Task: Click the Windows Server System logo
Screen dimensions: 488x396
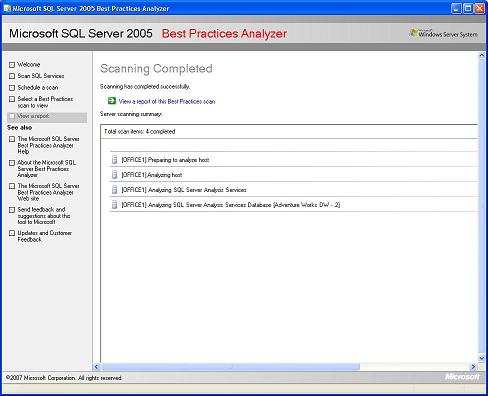Action: 444,33
